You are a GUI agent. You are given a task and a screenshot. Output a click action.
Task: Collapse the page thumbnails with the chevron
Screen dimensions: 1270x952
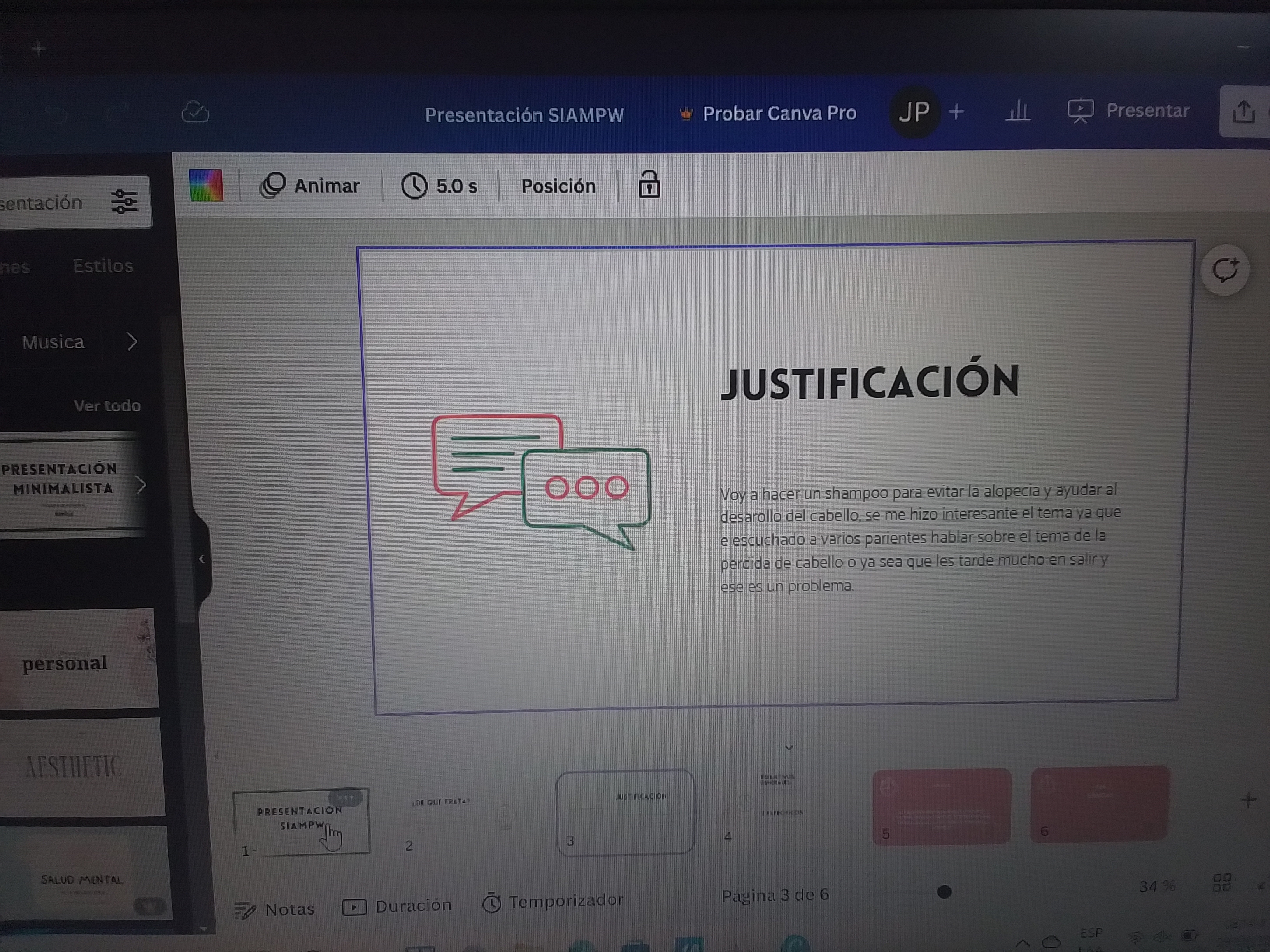789,747
